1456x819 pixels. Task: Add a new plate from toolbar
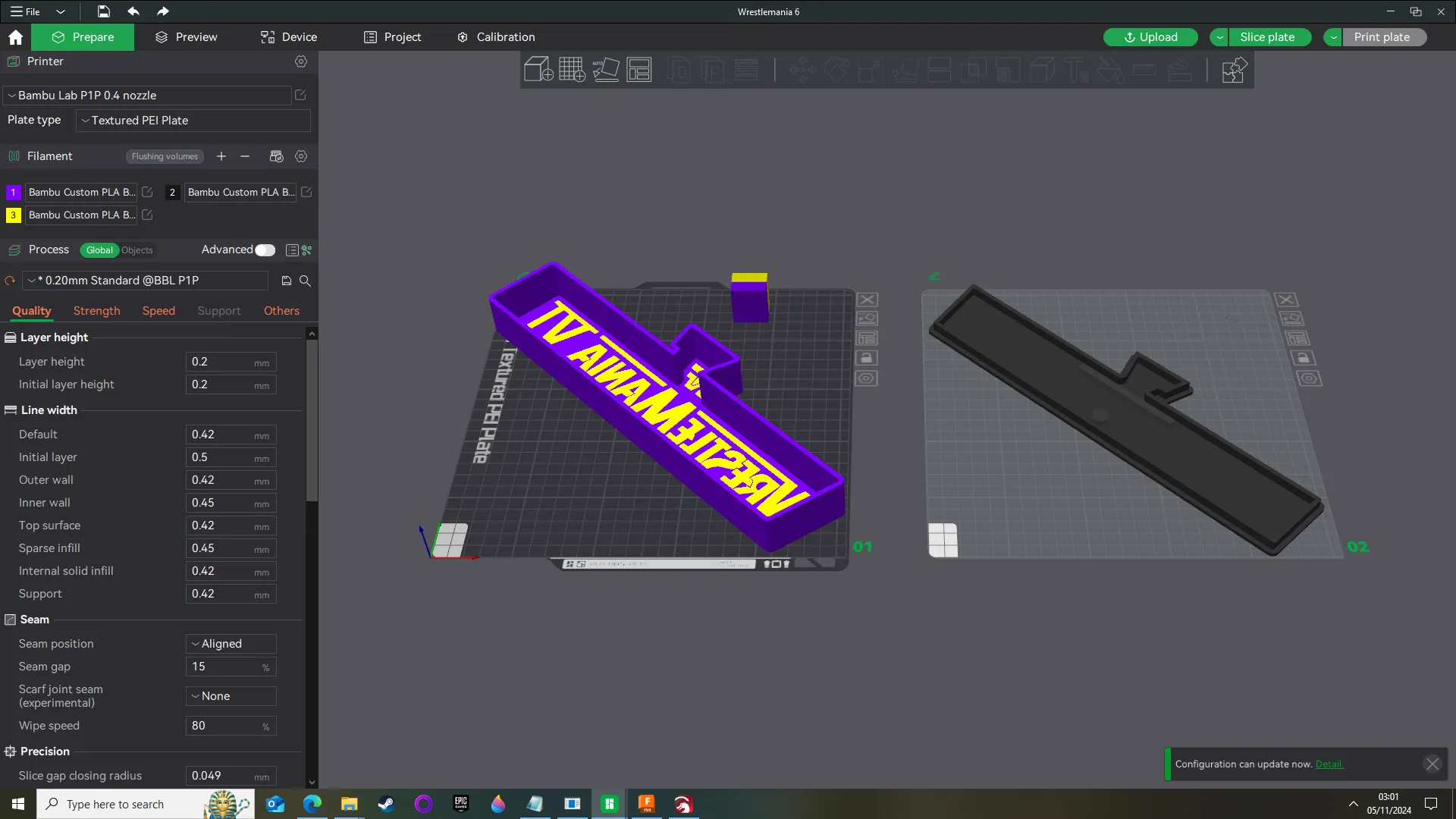(572, 70)
